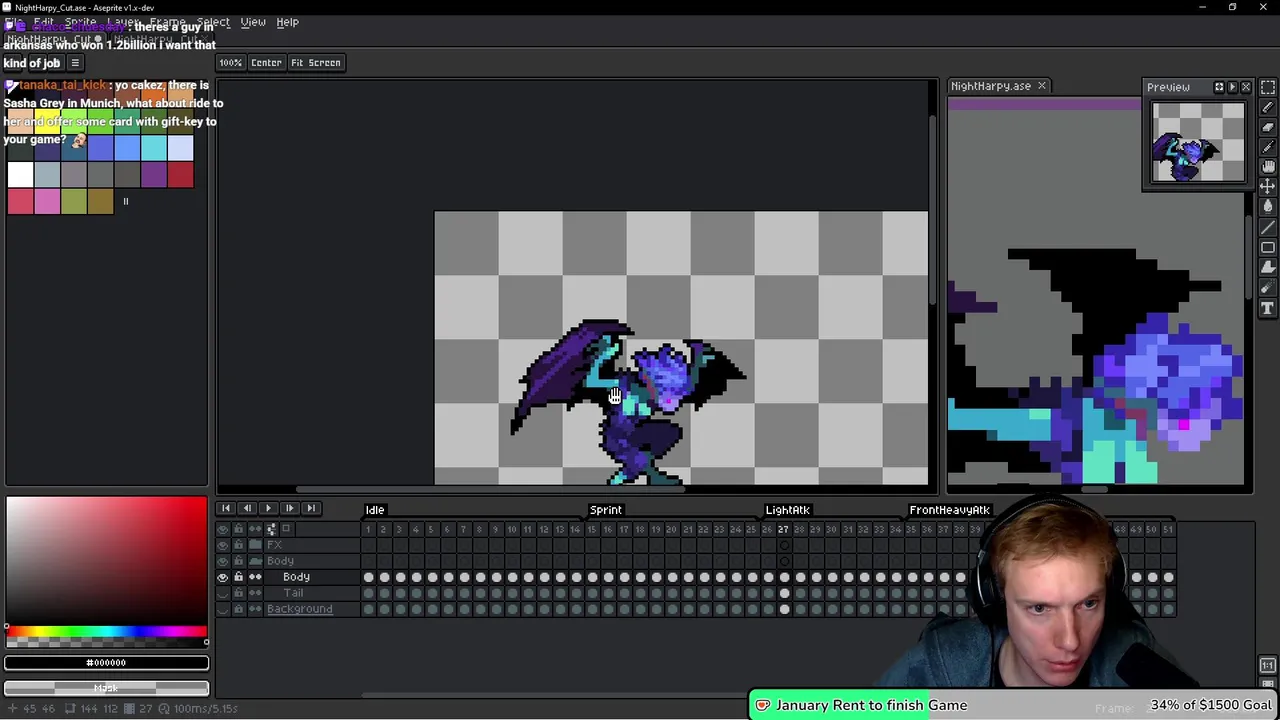Pick the cyan palette swatch
Viewport: 1280px width, 720px height.
click(154, 148)
